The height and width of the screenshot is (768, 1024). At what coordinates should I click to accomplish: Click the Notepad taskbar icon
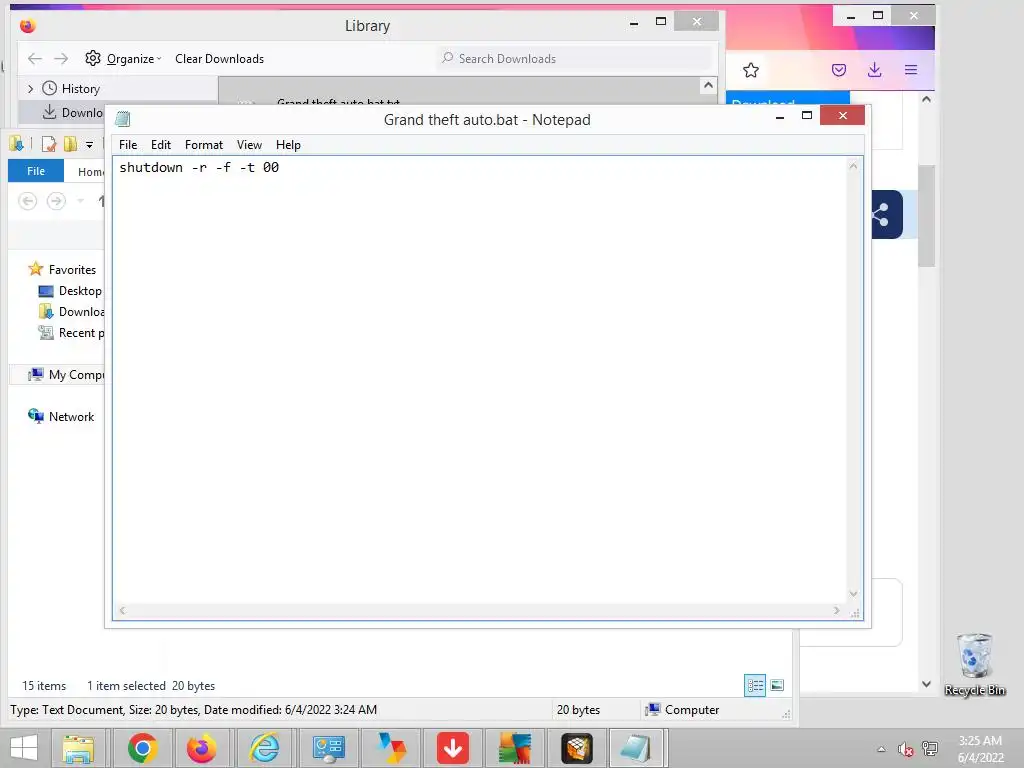(635, 748)
